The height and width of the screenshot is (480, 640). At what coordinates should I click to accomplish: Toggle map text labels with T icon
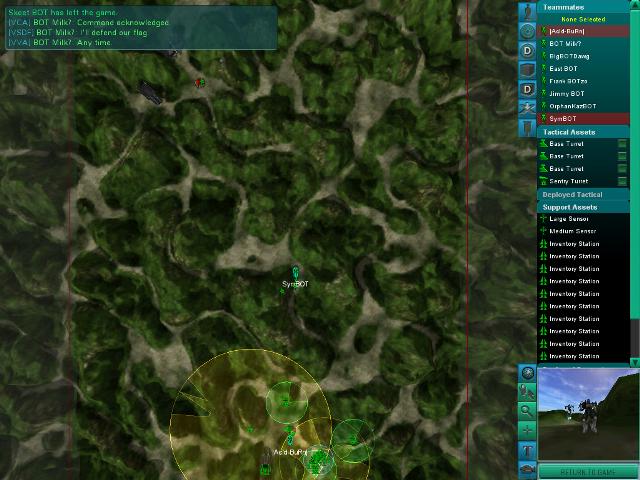527,450
